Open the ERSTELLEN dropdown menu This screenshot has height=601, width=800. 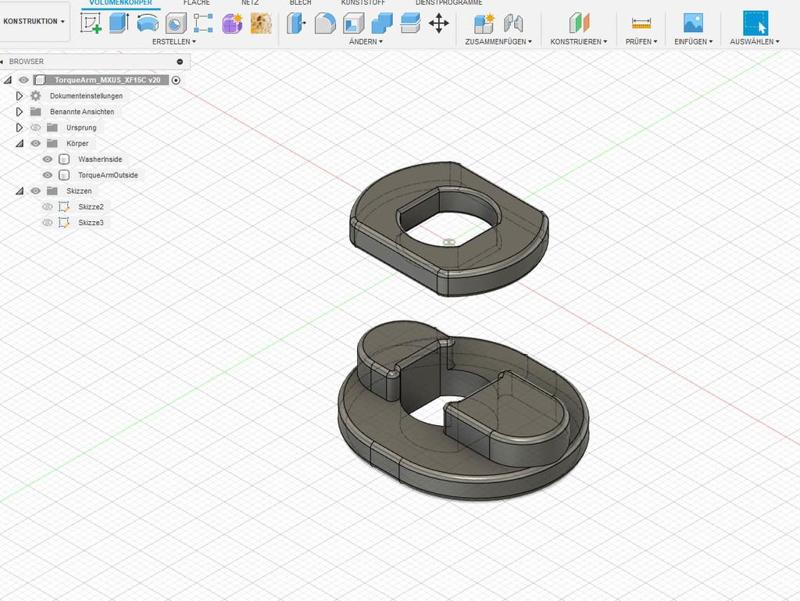click(174, 41)
